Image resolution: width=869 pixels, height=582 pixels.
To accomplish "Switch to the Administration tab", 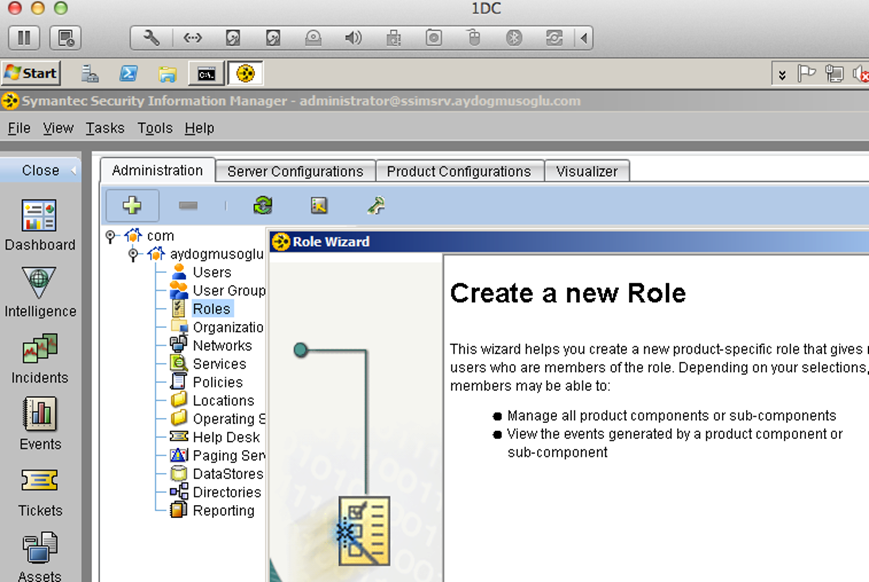I will tap(157, 171).
